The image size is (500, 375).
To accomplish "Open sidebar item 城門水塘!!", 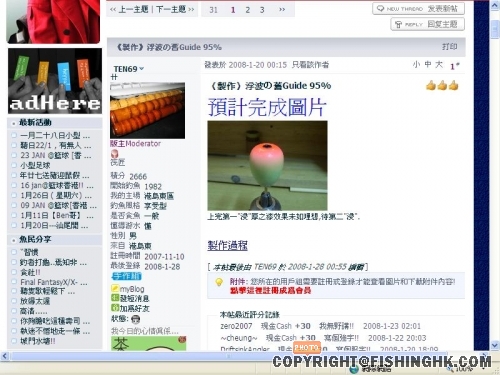I will coord(38,341).
